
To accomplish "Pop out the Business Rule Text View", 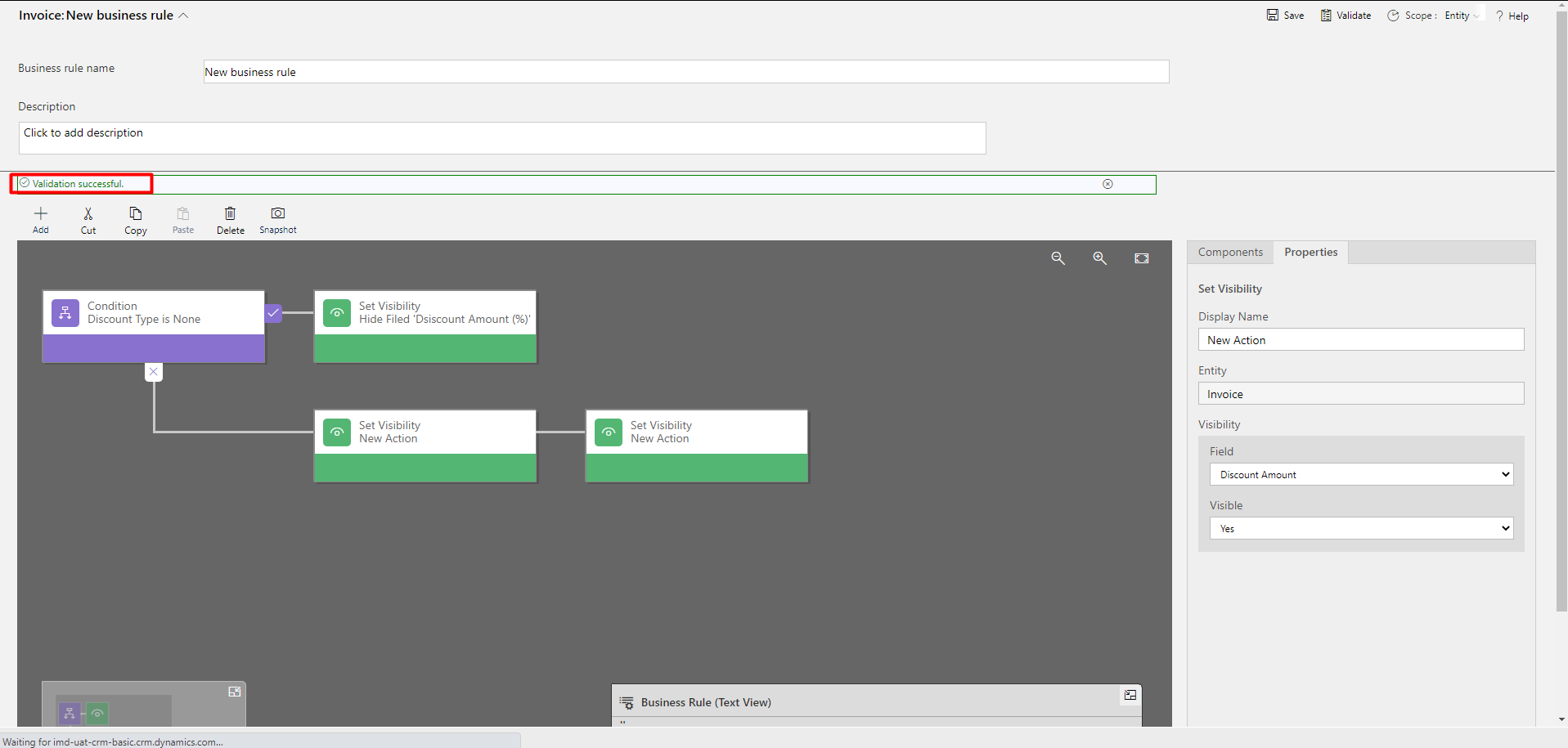I will pyautogui.click(x=1130, y=695).
